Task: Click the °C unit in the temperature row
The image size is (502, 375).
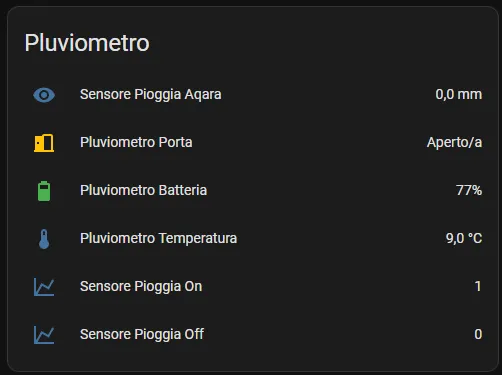Action: coord(475,238)
